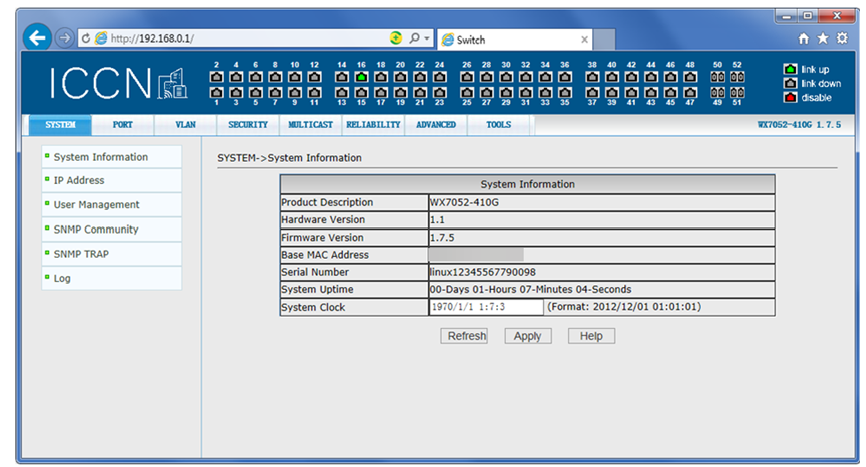Click port 1 icon on switch panel
Viewport: 866px width, 467px height.
pyautogui.click(x=218, y=92)
